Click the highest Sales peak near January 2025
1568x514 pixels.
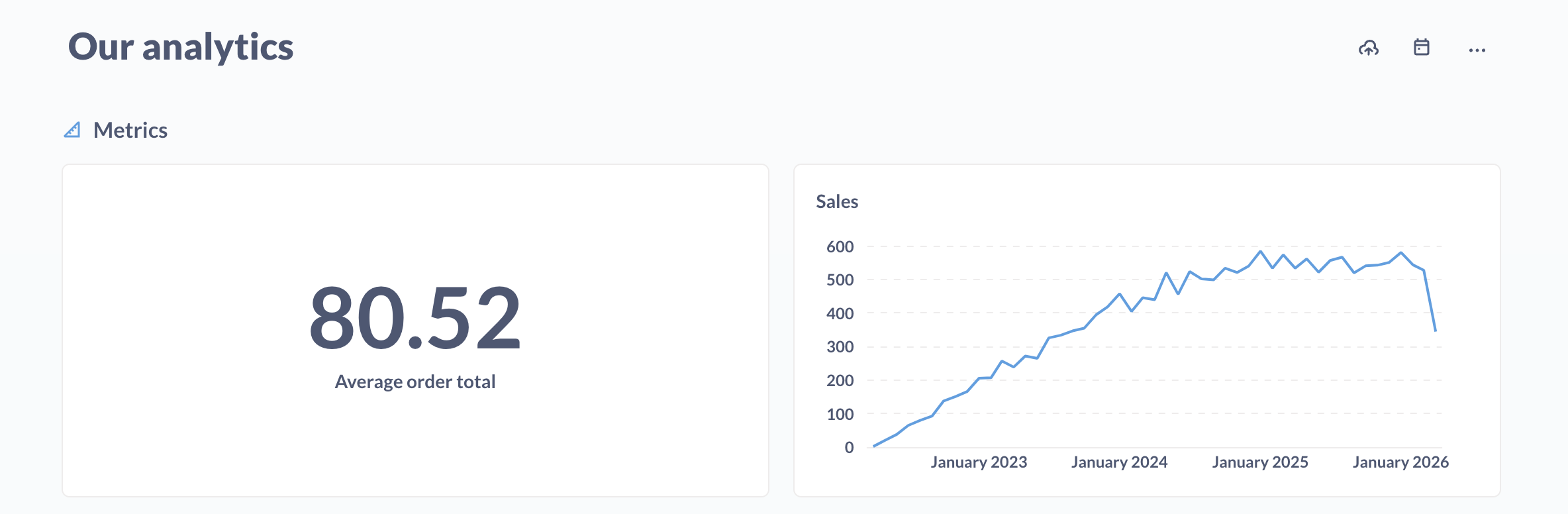coord(1260,252)
